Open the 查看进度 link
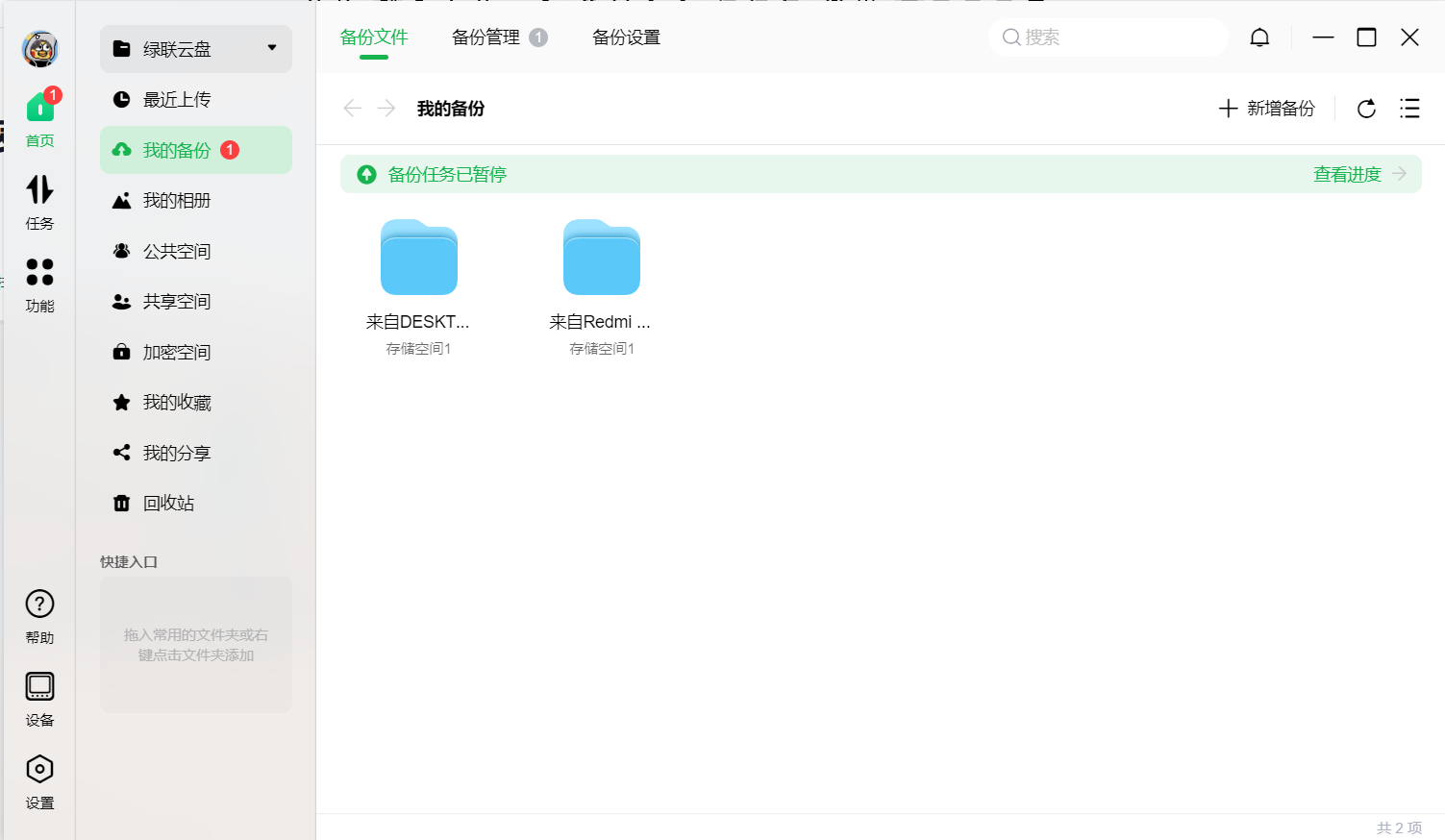The width and height of the screenshot is (1445, 840). [1359, 174]
